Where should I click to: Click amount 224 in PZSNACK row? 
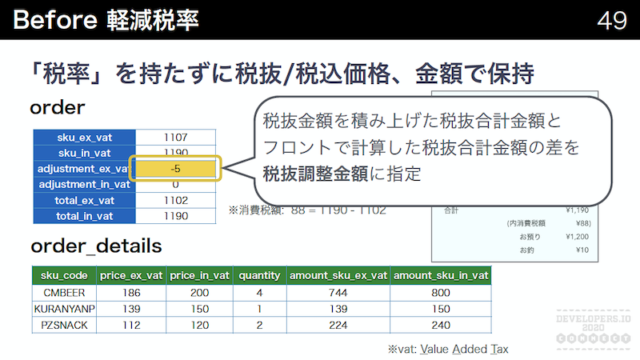pos(338,325)
